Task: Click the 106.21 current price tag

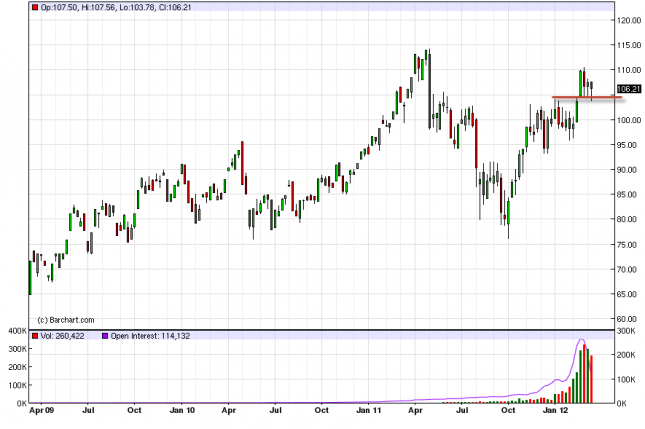Action: pos(629,89)
